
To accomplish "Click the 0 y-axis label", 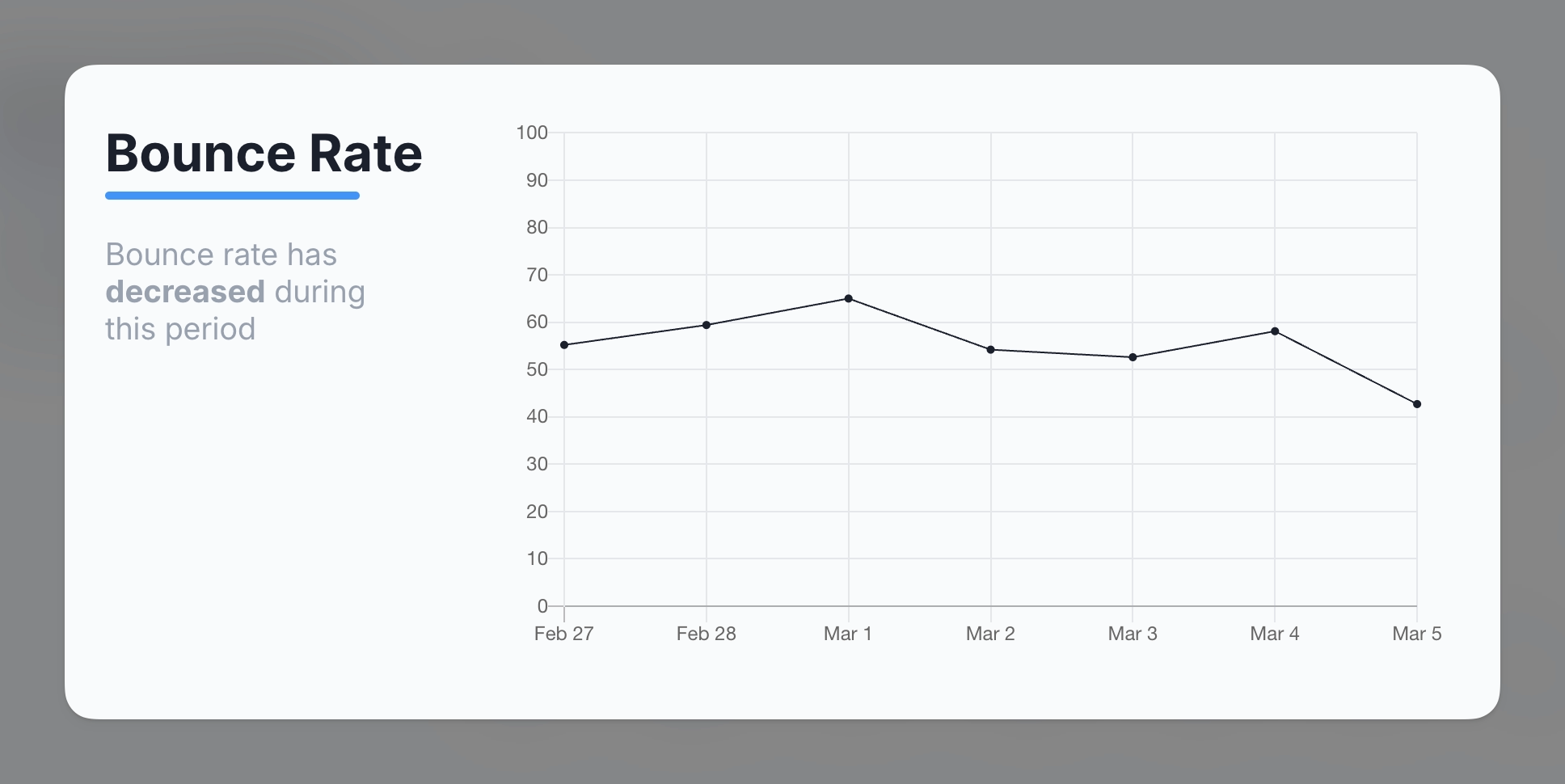I will pos(542,606).
